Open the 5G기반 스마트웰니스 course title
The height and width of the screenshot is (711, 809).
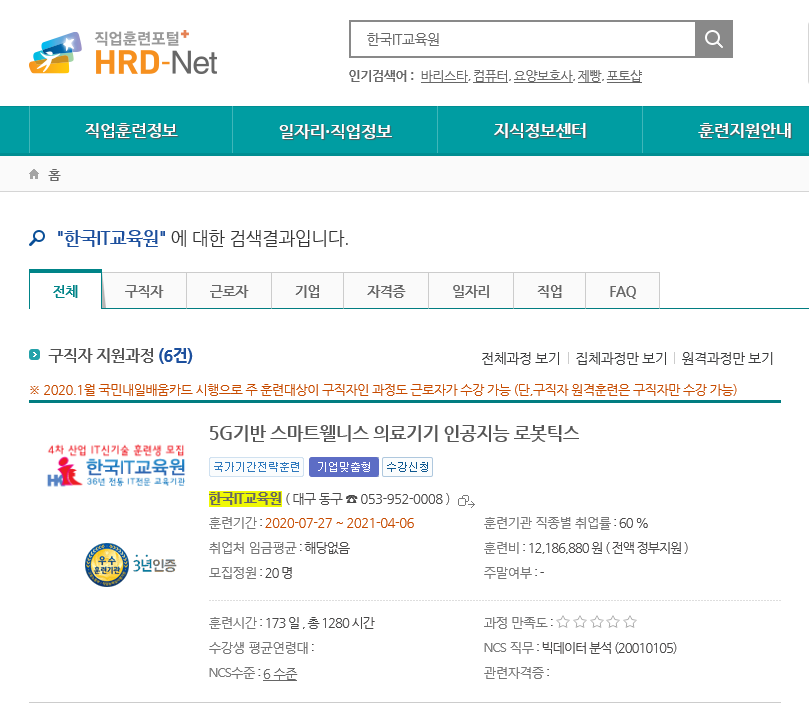point(394,433)
